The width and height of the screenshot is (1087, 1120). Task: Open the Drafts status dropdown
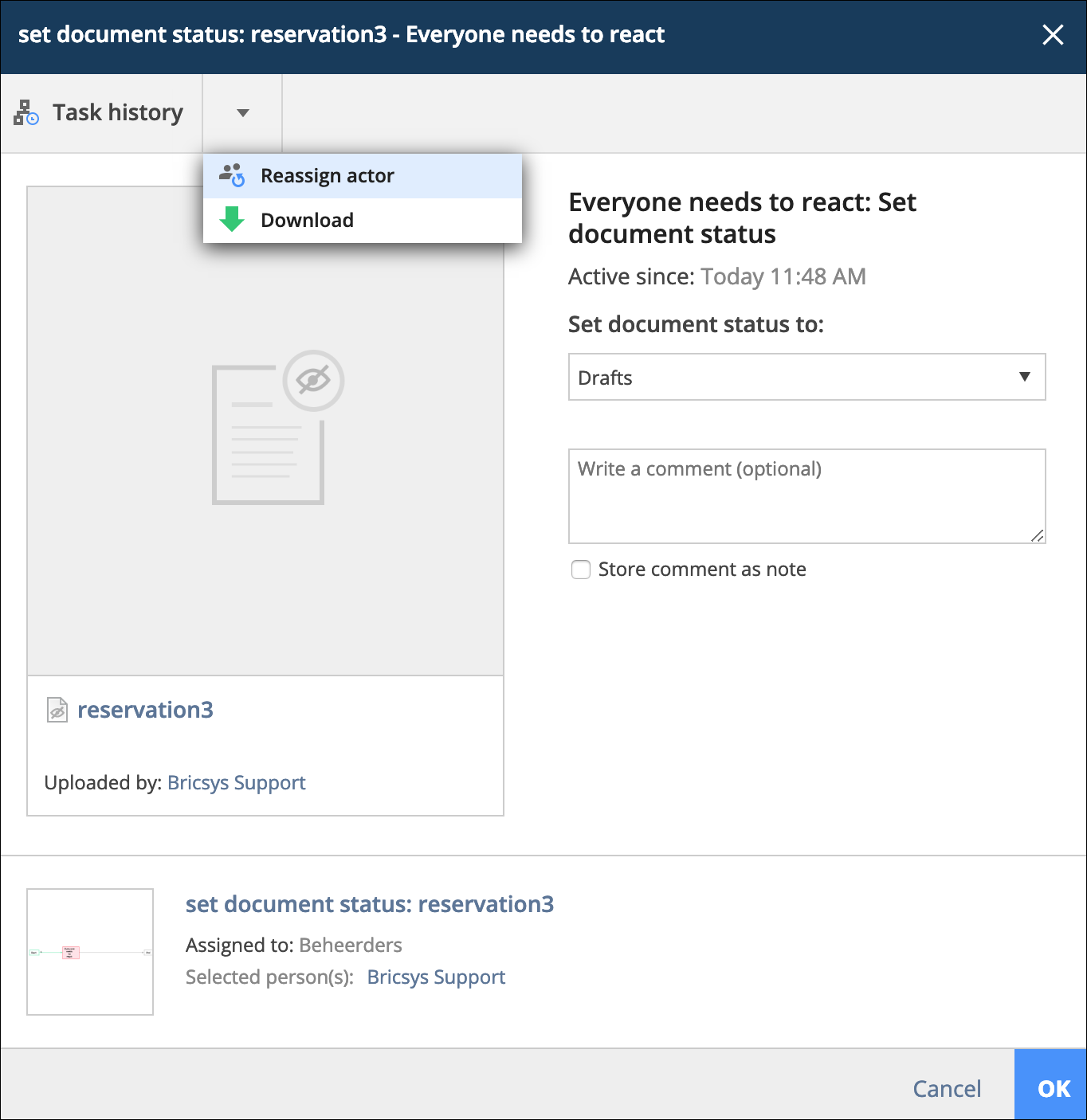[806, 377]
